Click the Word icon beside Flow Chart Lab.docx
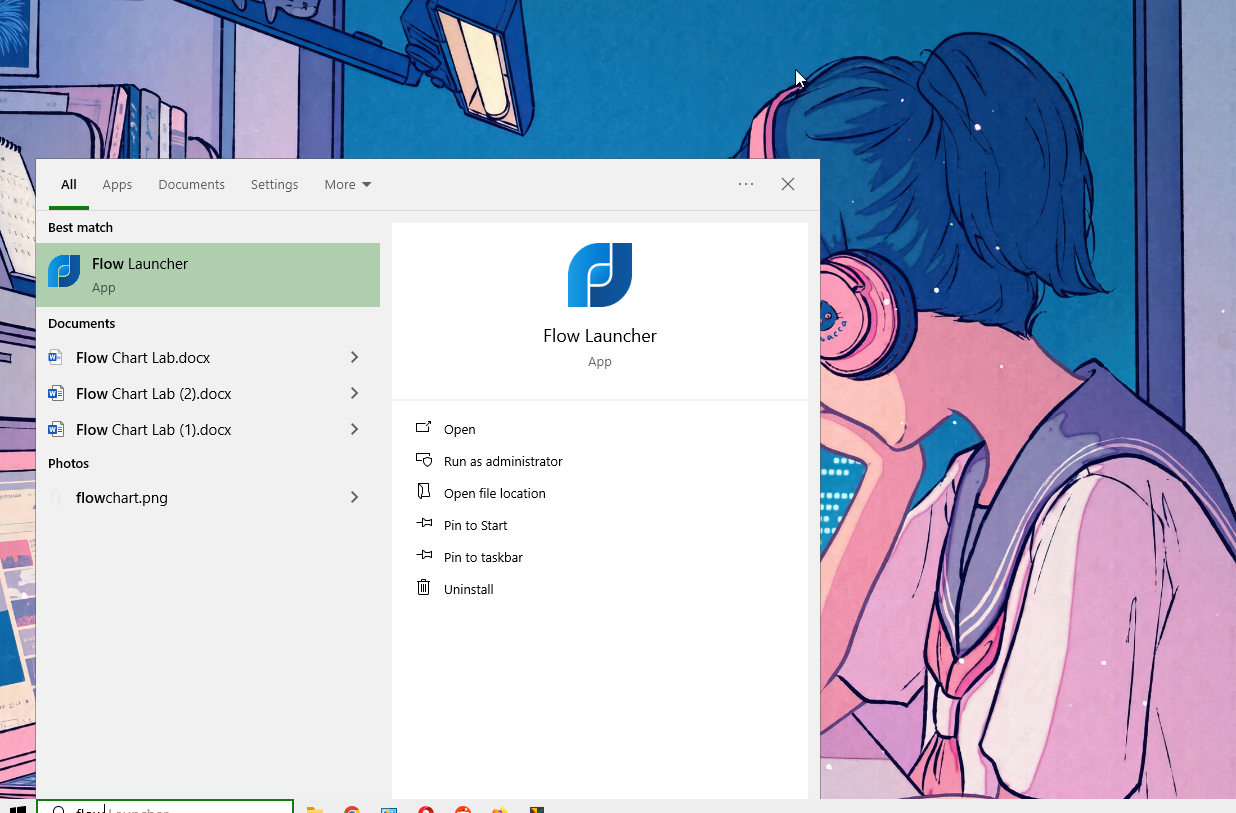The height and width of the screenshot is (813, 1236). coord(57,357)
